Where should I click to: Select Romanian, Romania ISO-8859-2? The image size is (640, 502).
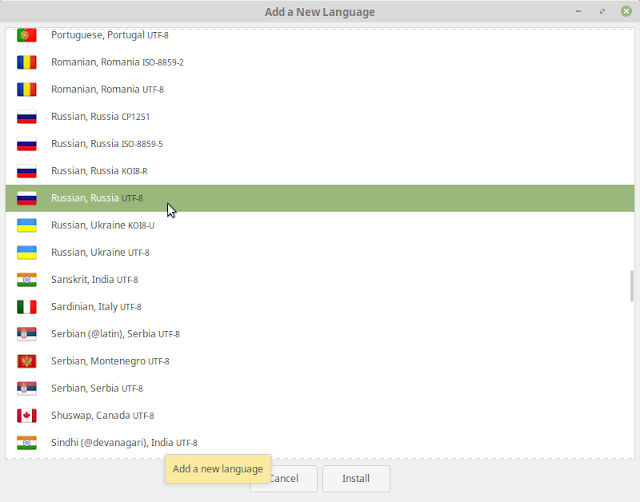(x=320, y=62)
